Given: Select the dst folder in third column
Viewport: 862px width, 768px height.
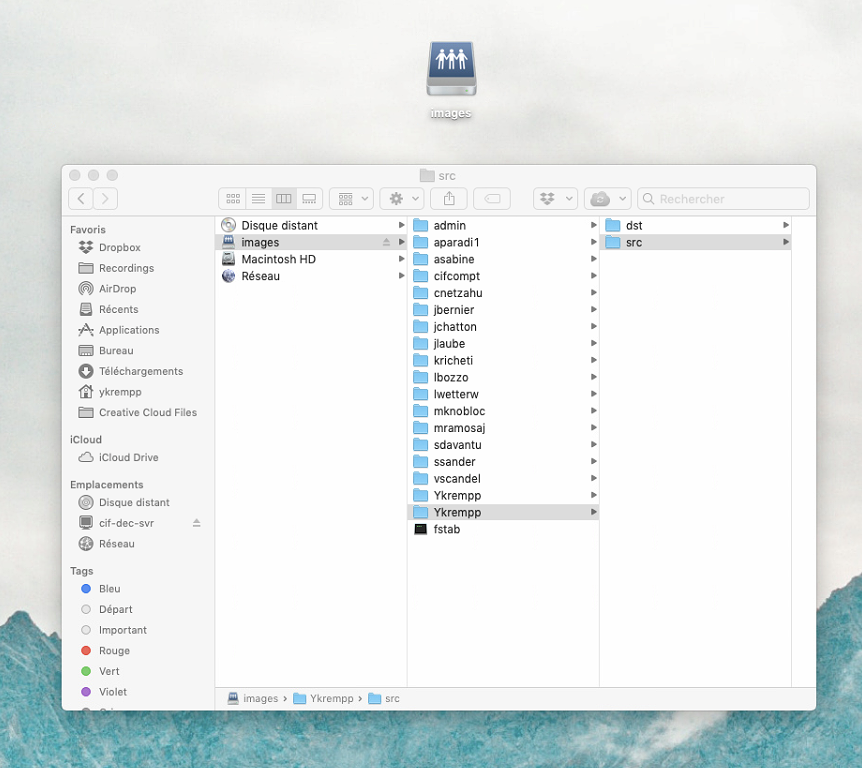Looking at the screenshot, I should [x=633, y=226].
